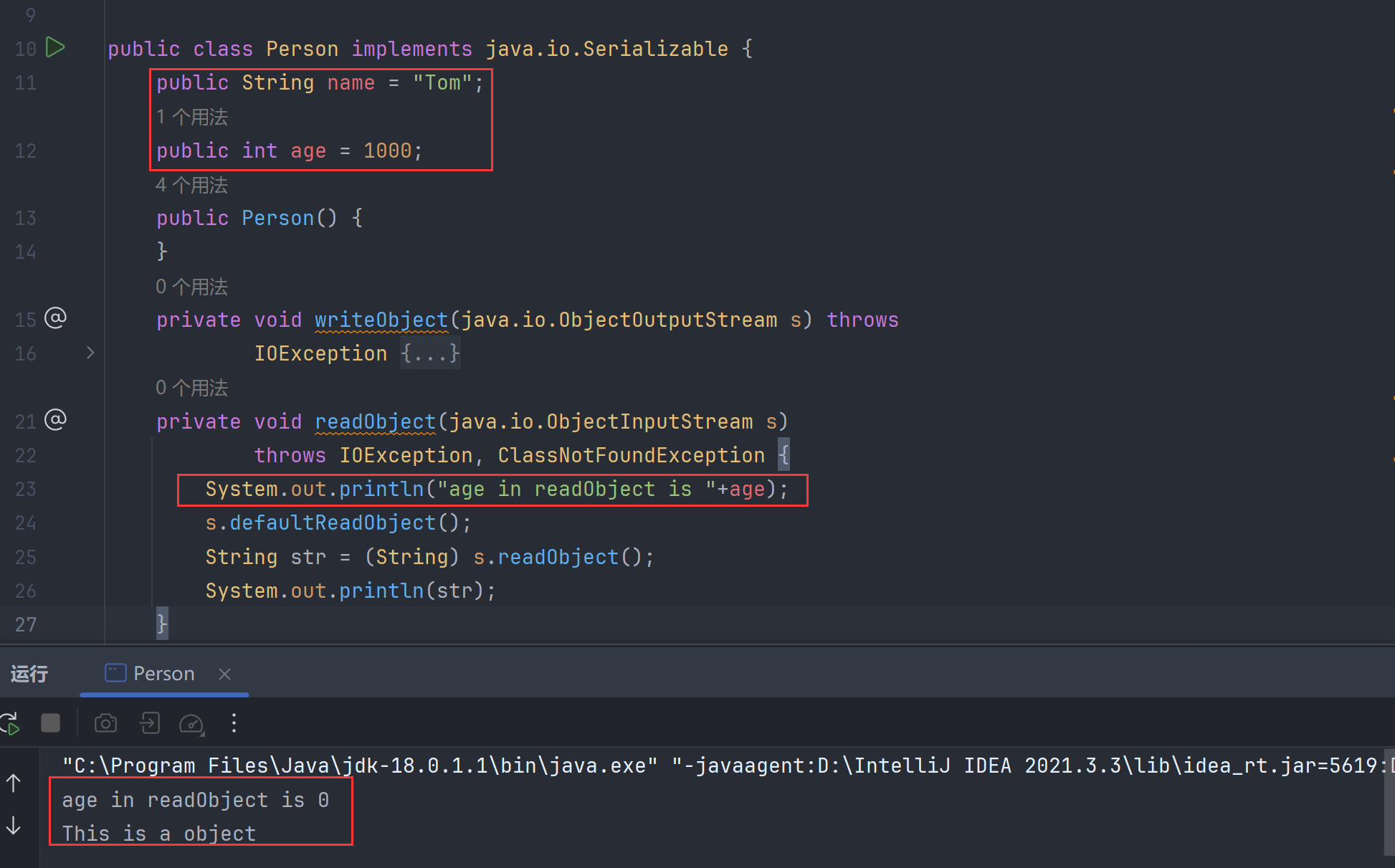This screenshot has width=1395, height=868.
Task: Click the 1000 value on line 12
Action: point(388,151)
